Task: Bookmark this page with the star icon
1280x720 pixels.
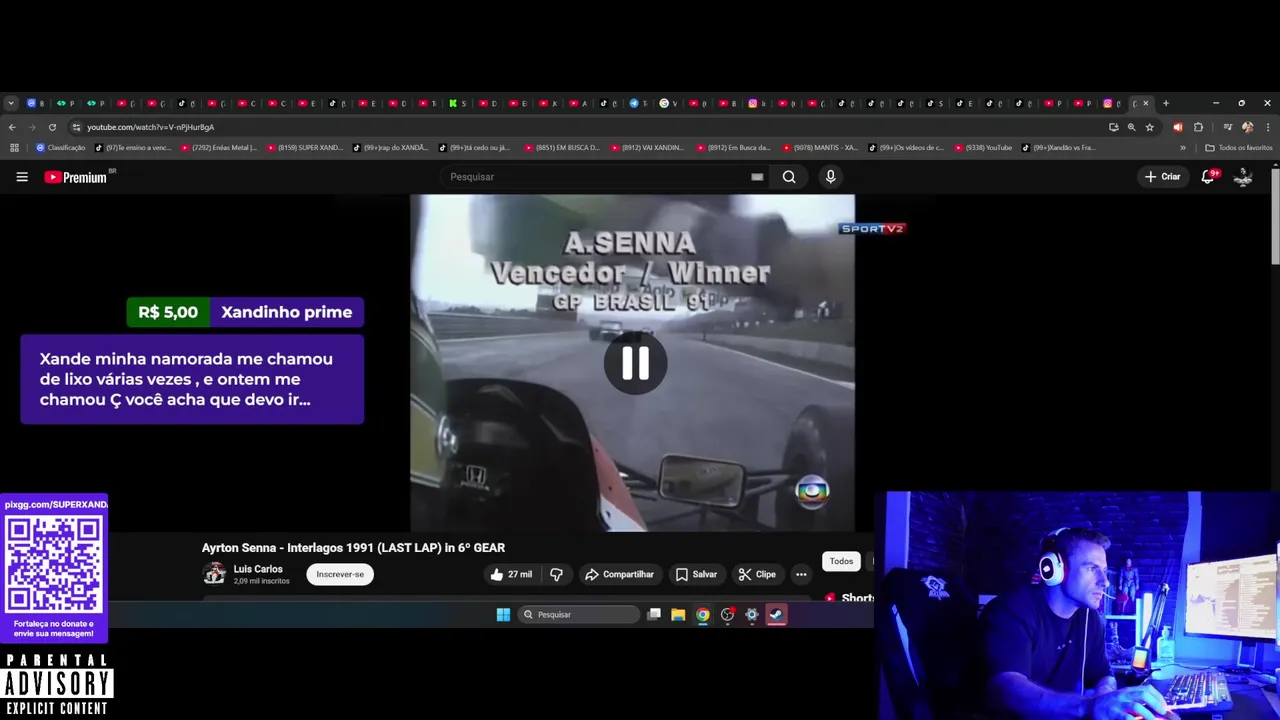Action: click(x=1150, y=127)
